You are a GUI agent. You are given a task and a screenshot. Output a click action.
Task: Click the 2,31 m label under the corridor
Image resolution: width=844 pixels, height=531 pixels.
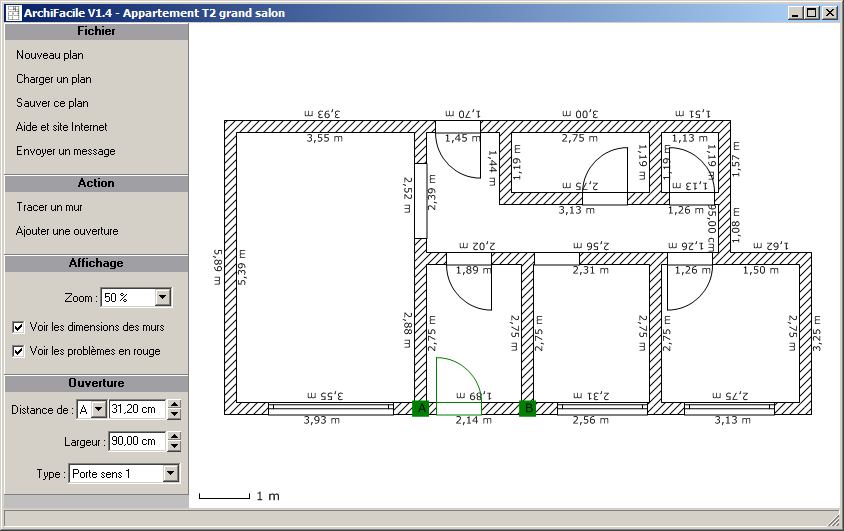point(590,271)
